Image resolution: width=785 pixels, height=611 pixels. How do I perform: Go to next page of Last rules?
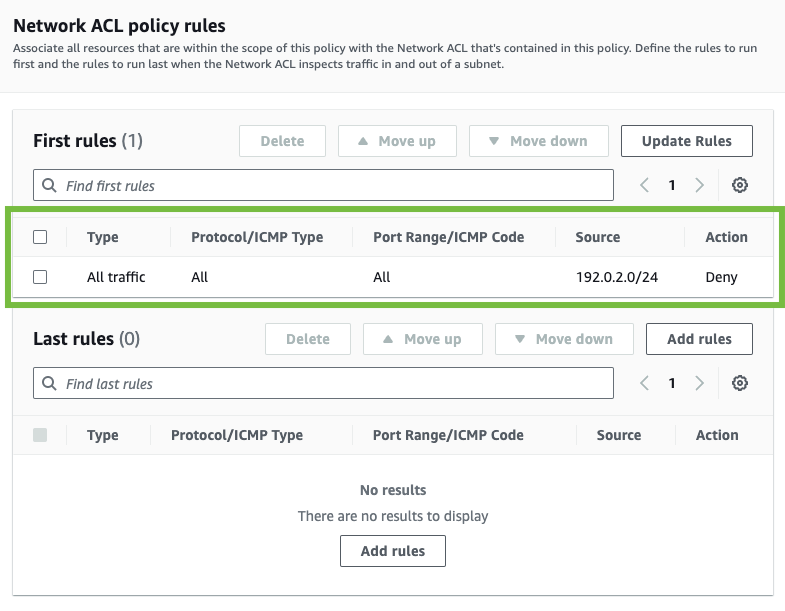click(699, 383)
